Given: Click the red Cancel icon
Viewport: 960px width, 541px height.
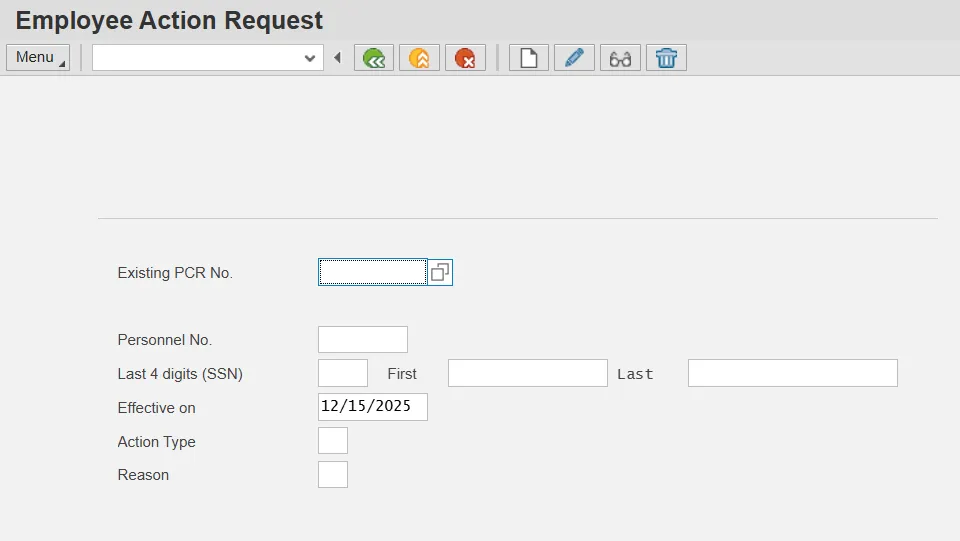Looking at the screenshot, I should (465, 58).
